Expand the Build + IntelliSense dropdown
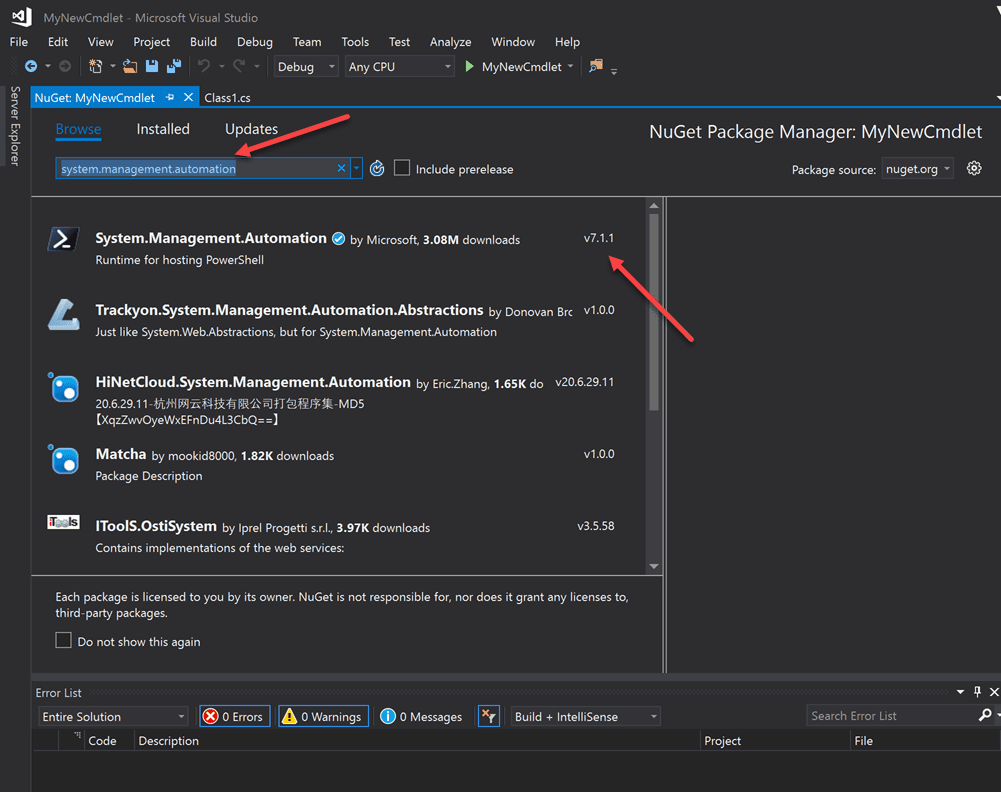The width and height of the screenshot is (1001, 792). [x=584, y=716]
